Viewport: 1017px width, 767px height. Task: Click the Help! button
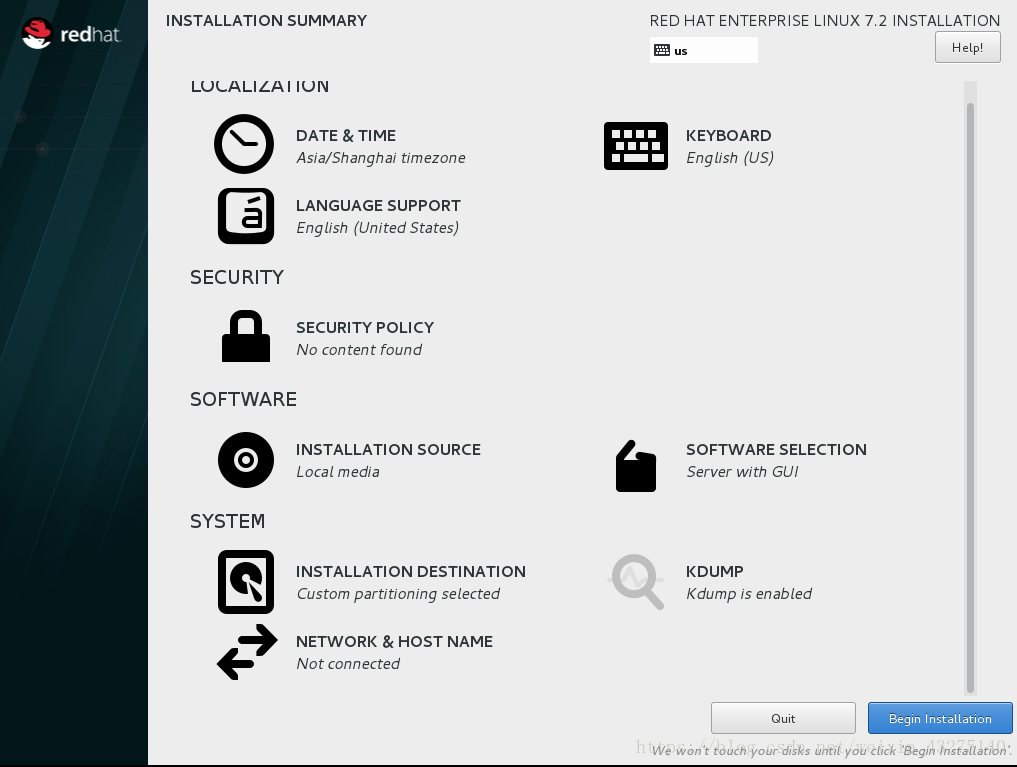(x=967, y=47)
